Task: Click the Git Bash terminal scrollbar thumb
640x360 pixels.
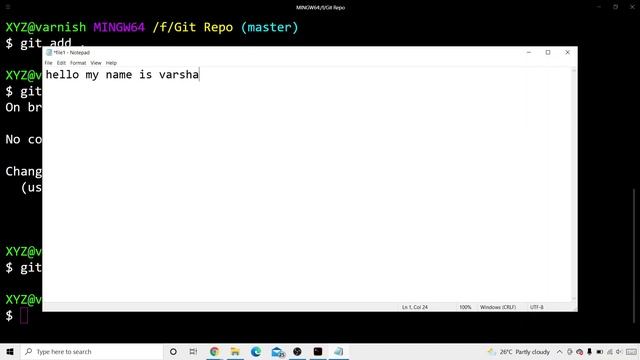Action: (x=634, y=255)
